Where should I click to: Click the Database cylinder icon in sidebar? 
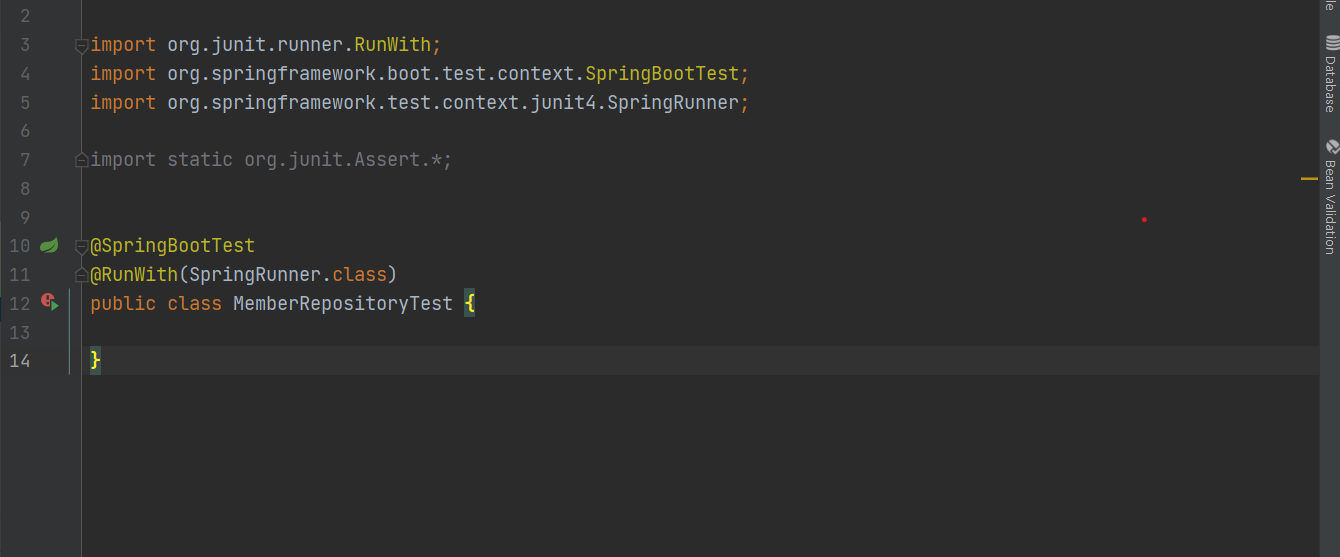1332,42
